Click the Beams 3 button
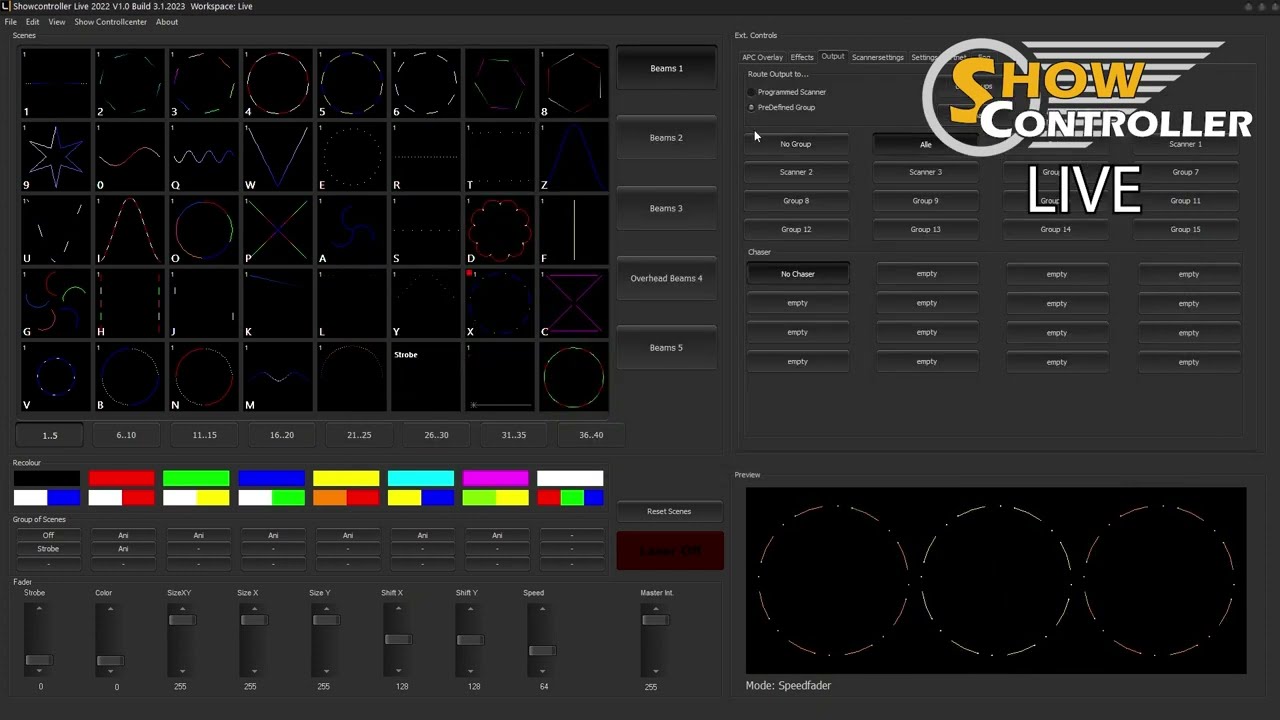Image resolution: width=1280 pixels, height=720 pixels. click(666, 208)
